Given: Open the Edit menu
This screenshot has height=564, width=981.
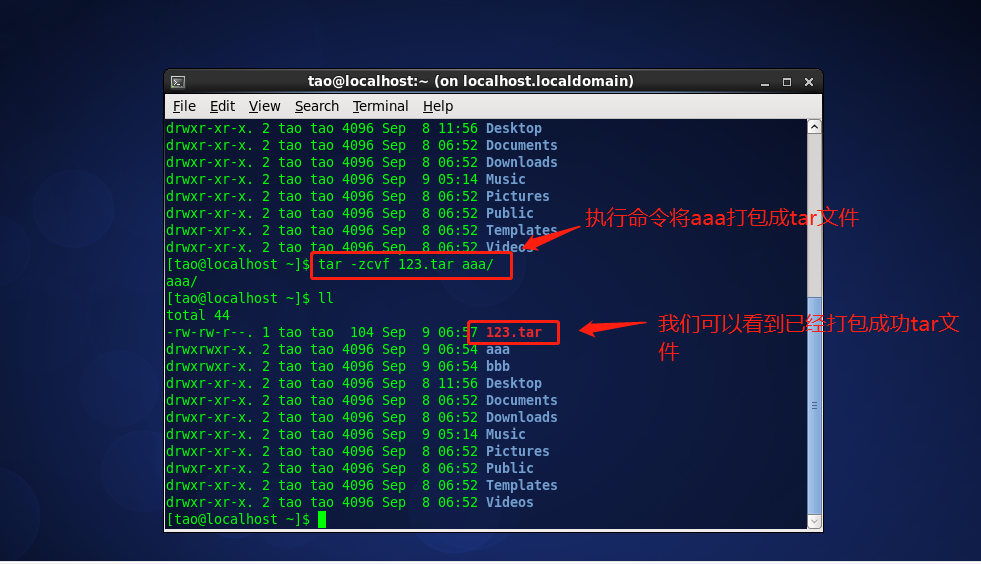Looking at the screenshot, I should click(222, 106).
